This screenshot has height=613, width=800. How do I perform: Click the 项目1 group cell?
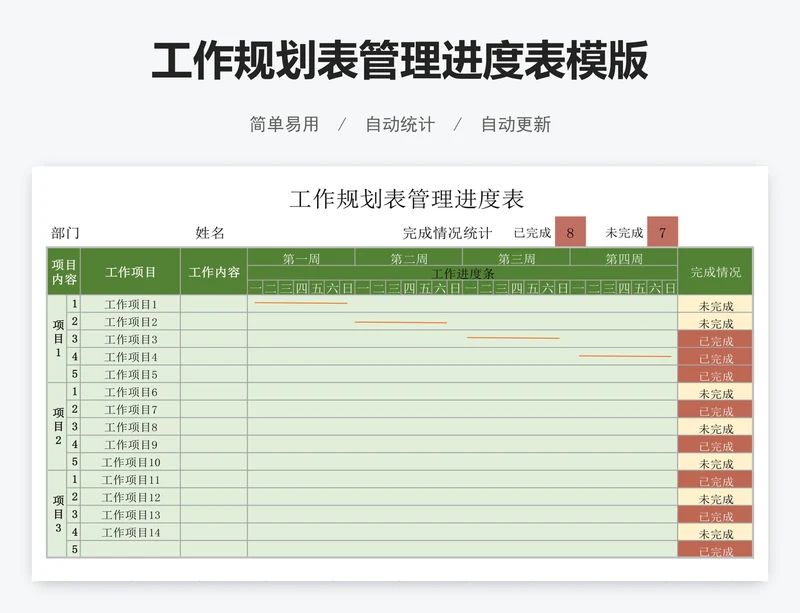[57, 339]
